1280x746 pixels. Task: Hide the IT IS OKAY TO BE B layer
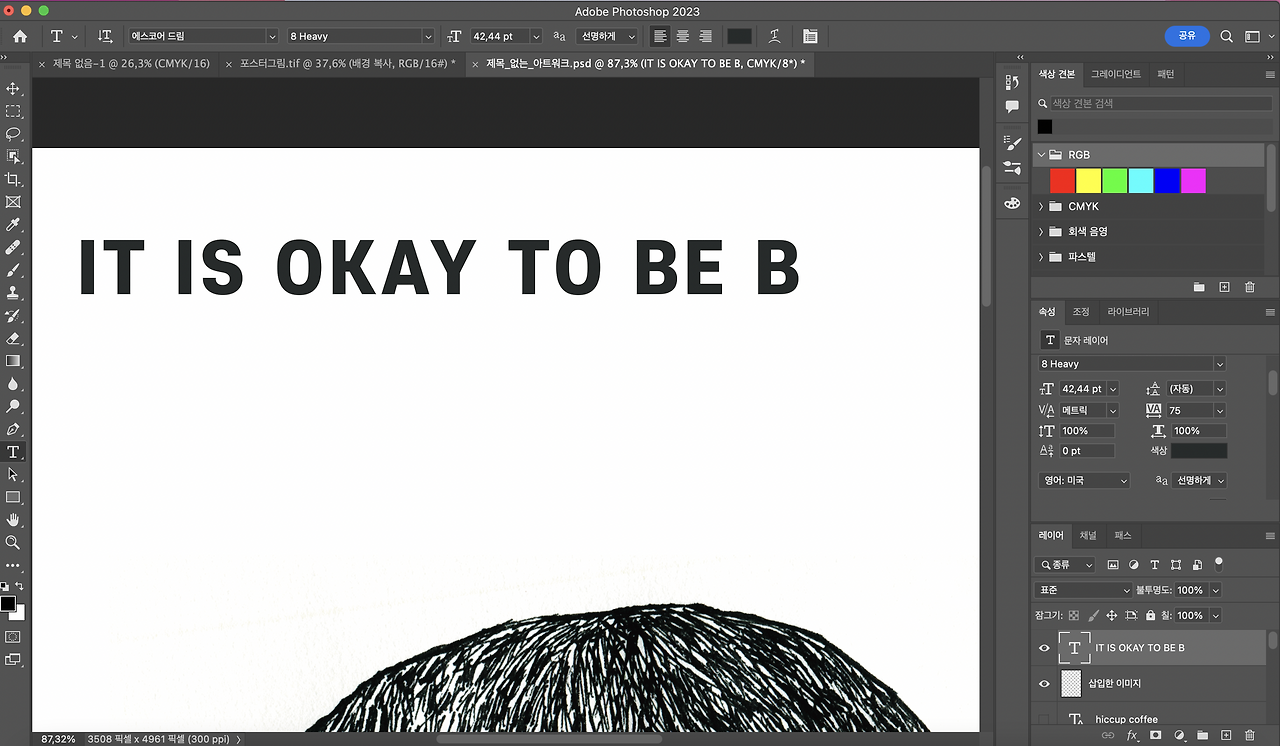[x=1044, y=648]
